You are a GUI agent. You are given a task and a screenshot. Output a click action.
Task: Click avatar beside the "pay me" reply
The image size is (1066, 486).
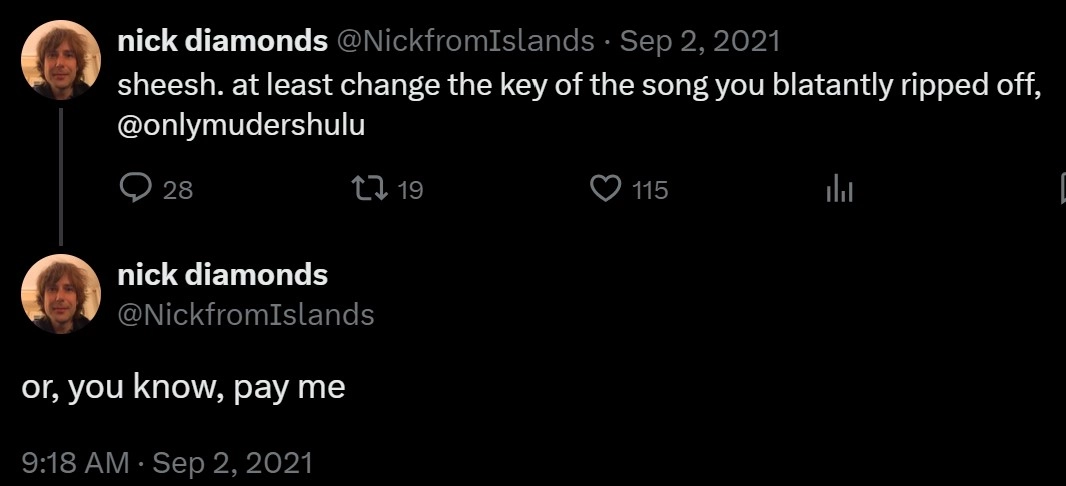coord(60,294)
